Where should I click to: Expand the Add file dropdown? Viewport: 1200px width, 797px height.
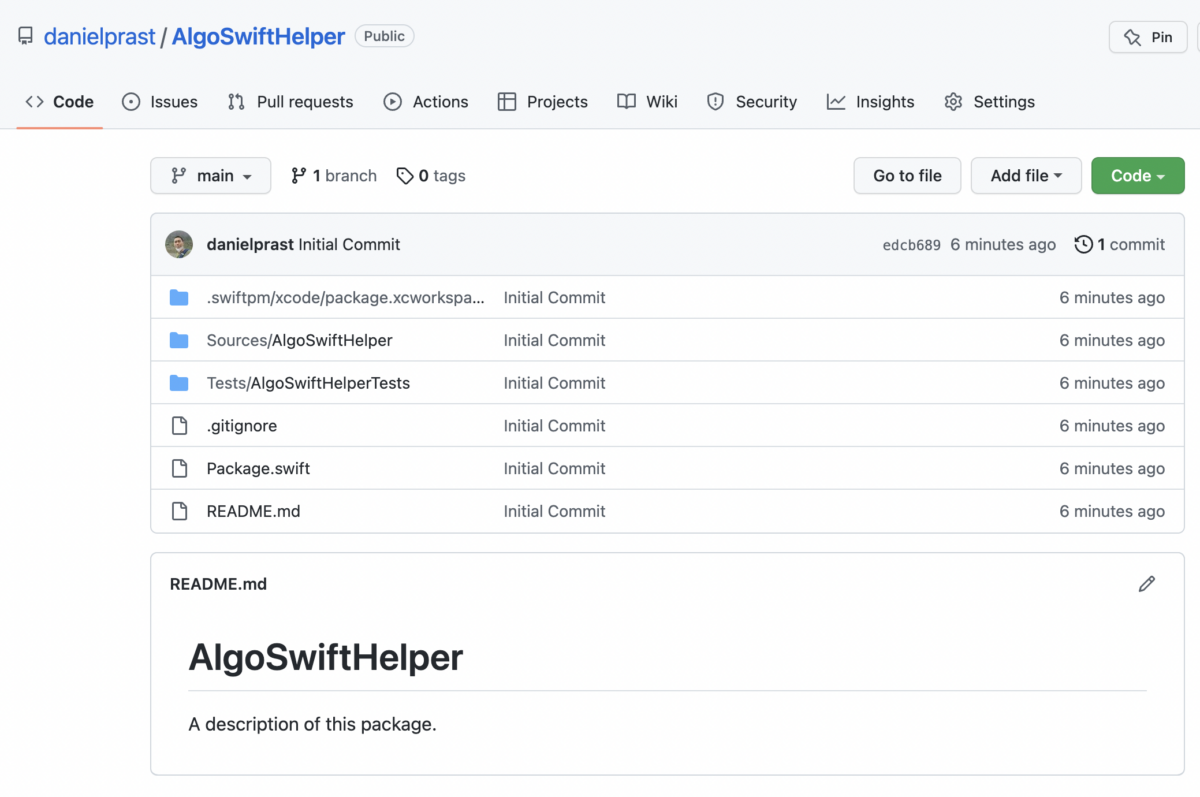(x=1026, y=176)
